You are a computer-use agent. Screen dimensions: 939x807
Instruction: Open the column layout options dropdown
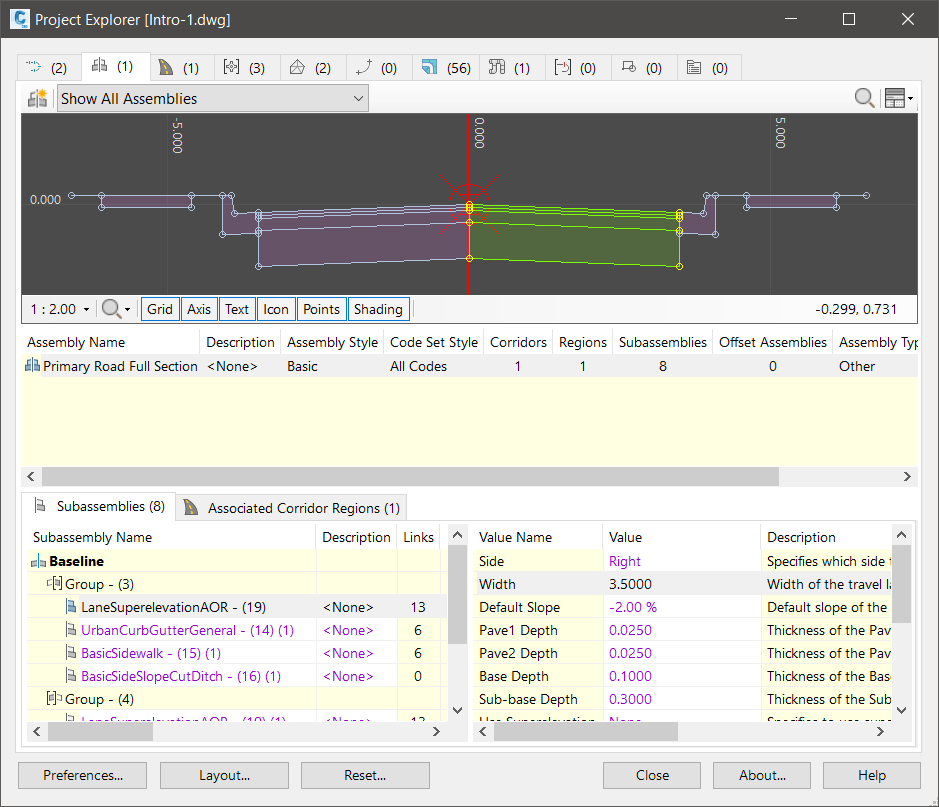click(x=899, y=98)
